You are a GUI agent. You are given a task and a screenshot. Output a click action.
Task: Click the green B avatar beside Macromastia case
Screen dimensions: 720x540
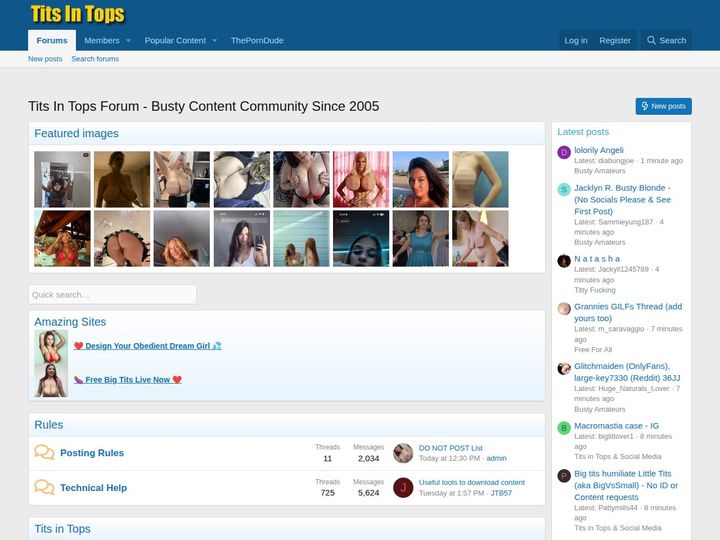(564, 428)
